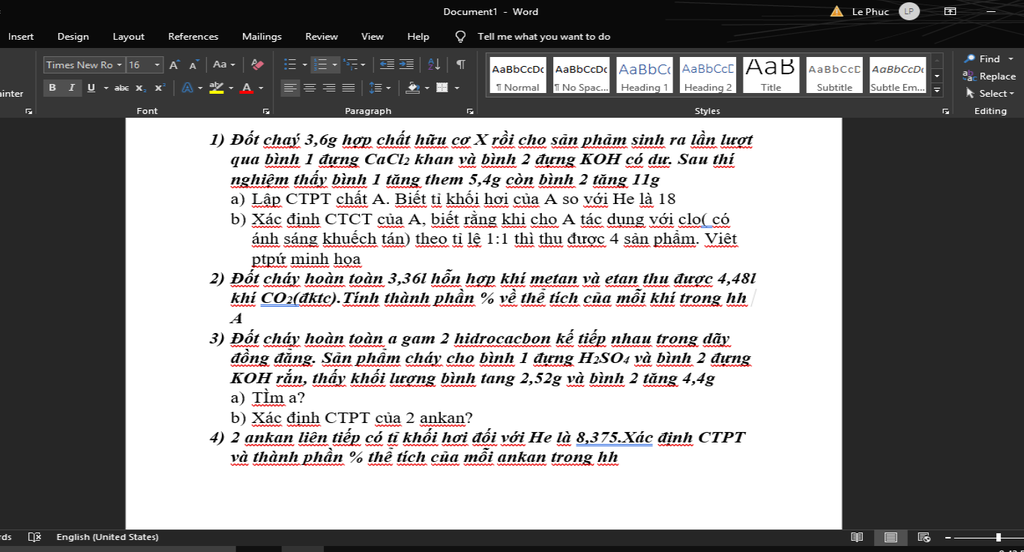Apply superscript formatting
Screen dimensions: 1024x552
pyautogui.click(x=159, y=88)
